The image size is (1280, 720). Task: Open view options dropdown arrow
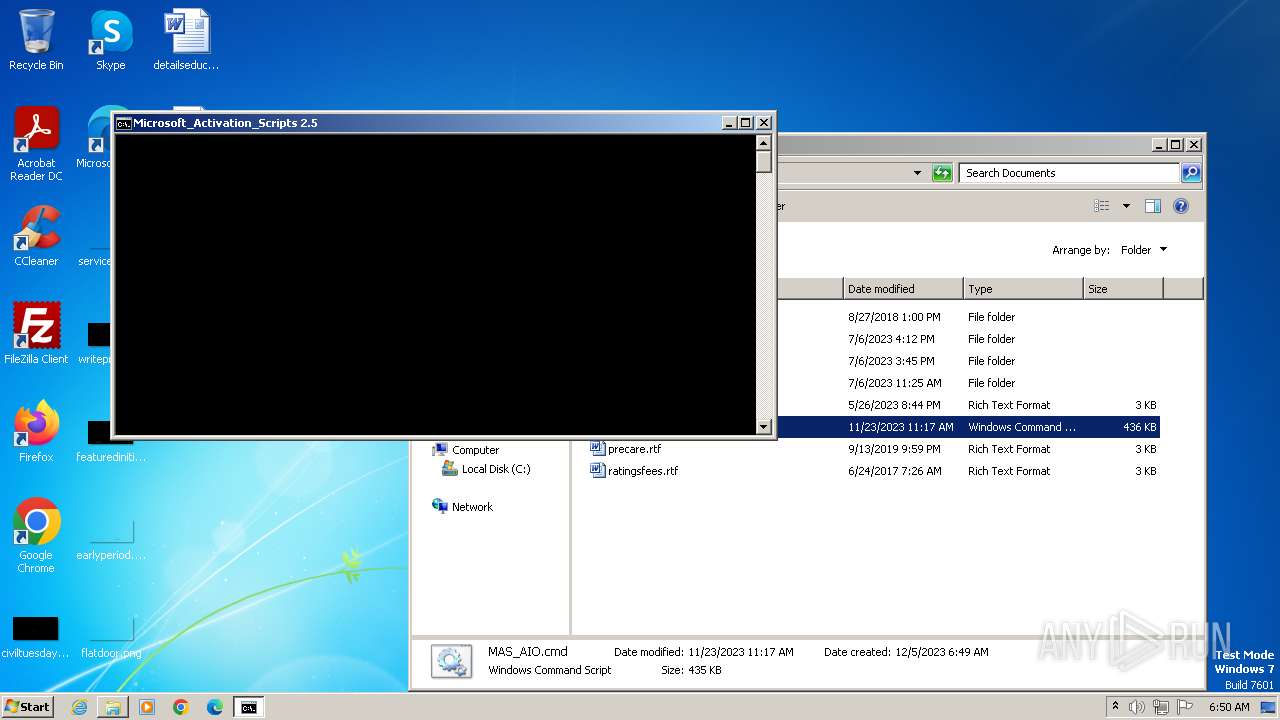point(1126,206)
